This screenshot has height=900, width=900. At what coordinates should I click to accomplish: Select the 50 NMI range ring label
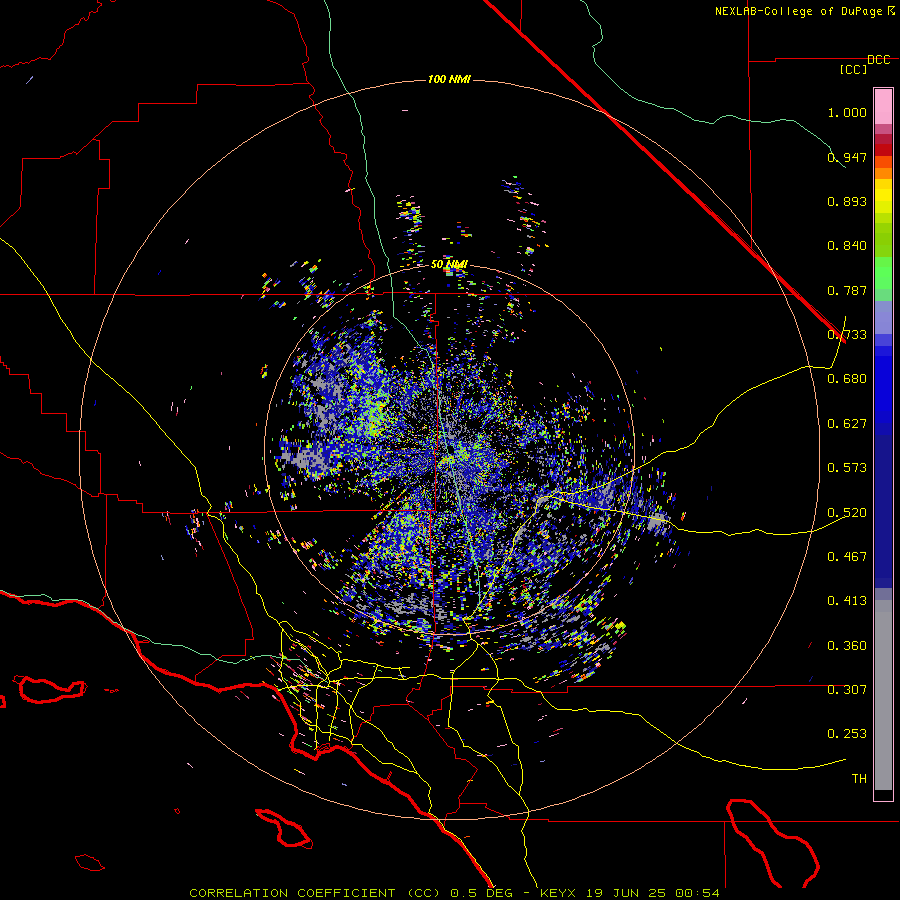tap(449, 265)
